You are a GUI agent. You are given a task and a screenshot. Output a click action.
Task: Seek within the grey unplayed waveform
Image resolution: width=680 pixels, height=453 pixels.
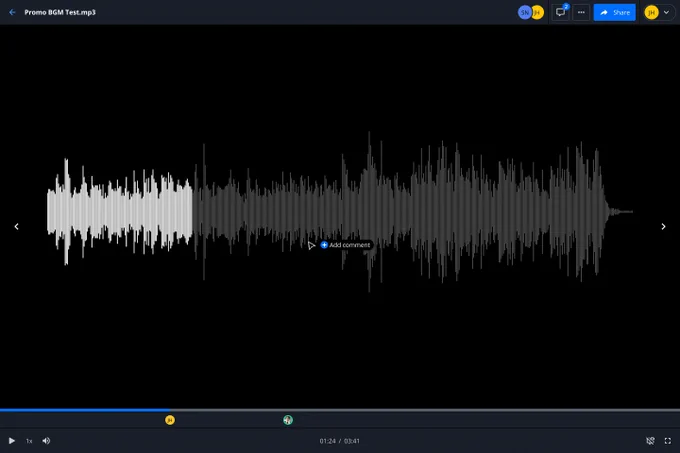(412, 212)
